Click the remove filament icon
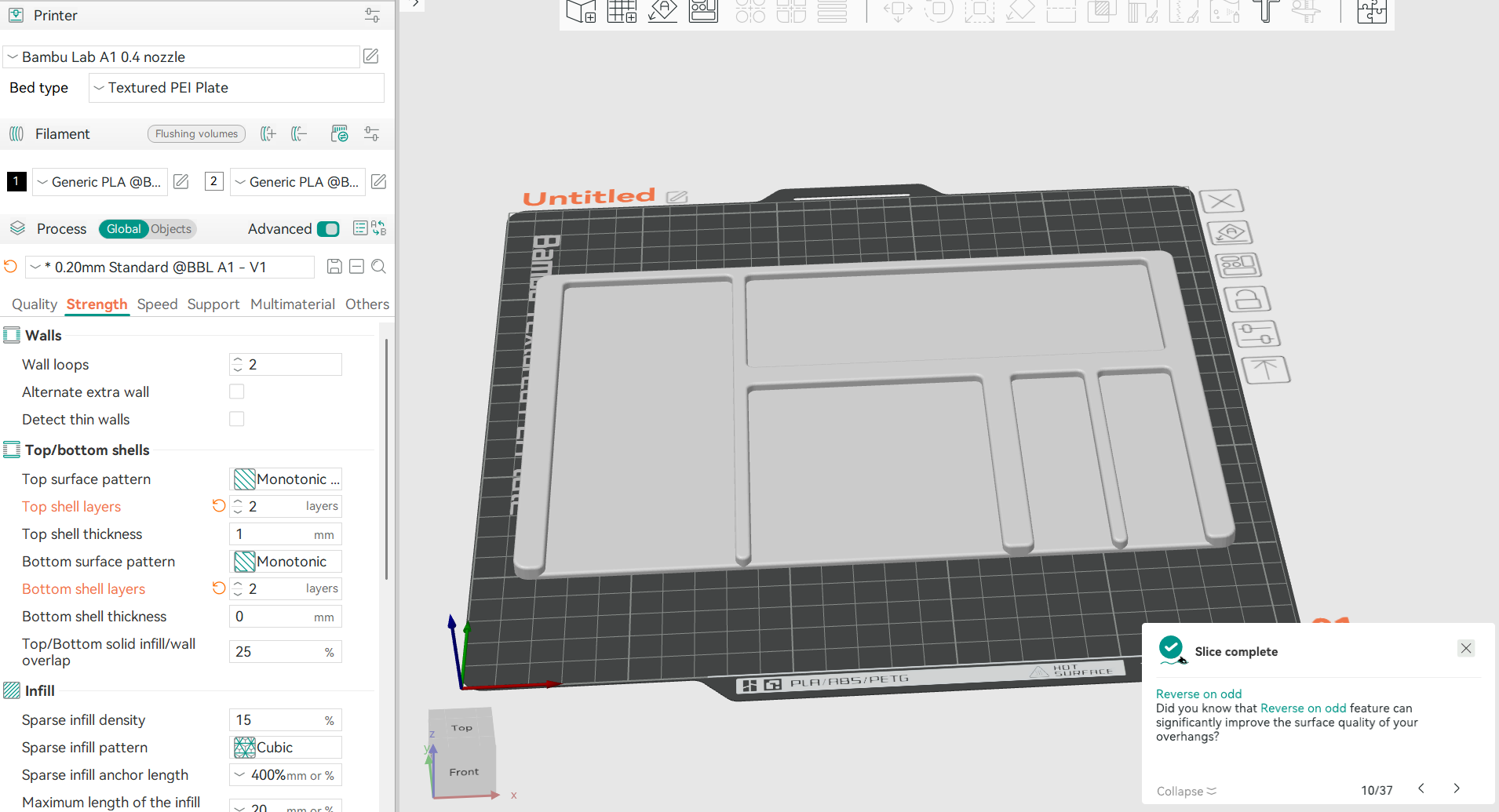This screenshot has height=812, width=1499. click(299, 134)
